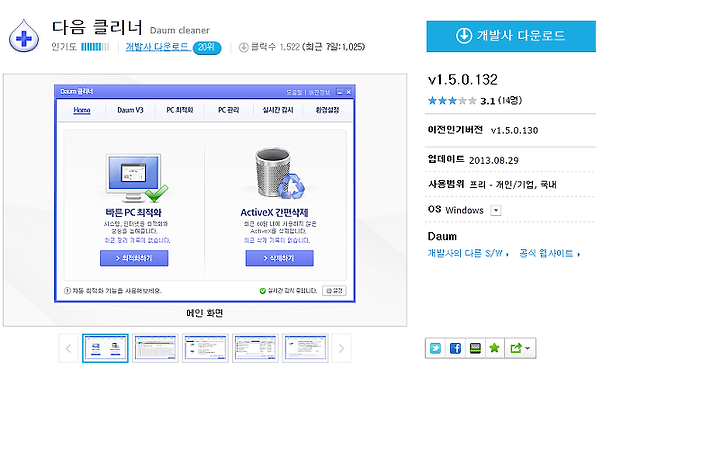Image resolution: width=720 pixels, height=450 pixels.
Task: Click 버전정보 link in title bar
Action: coord(319,92)
